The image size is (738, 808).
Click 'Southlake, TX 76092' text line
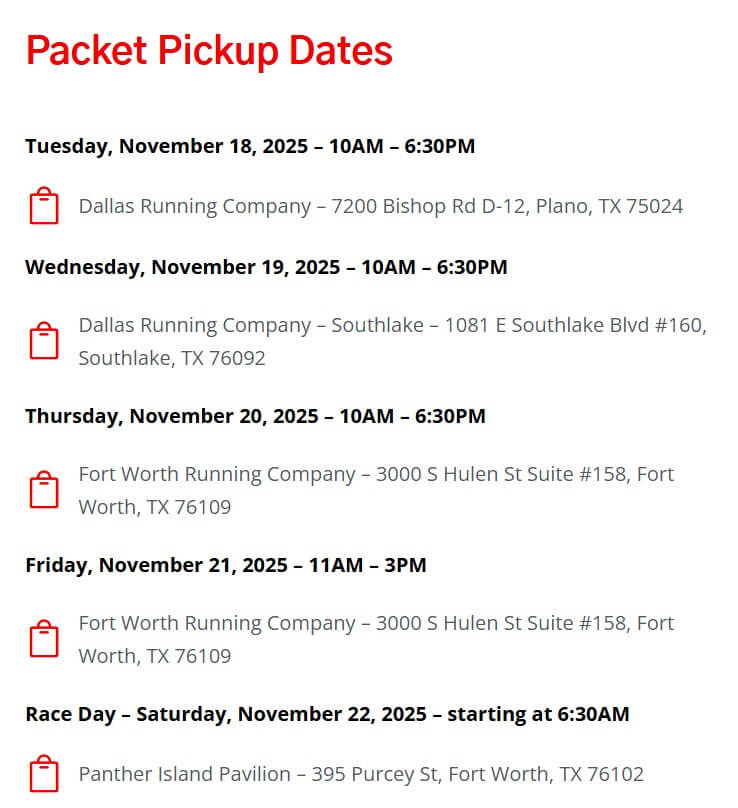click(x=172, y=358)
